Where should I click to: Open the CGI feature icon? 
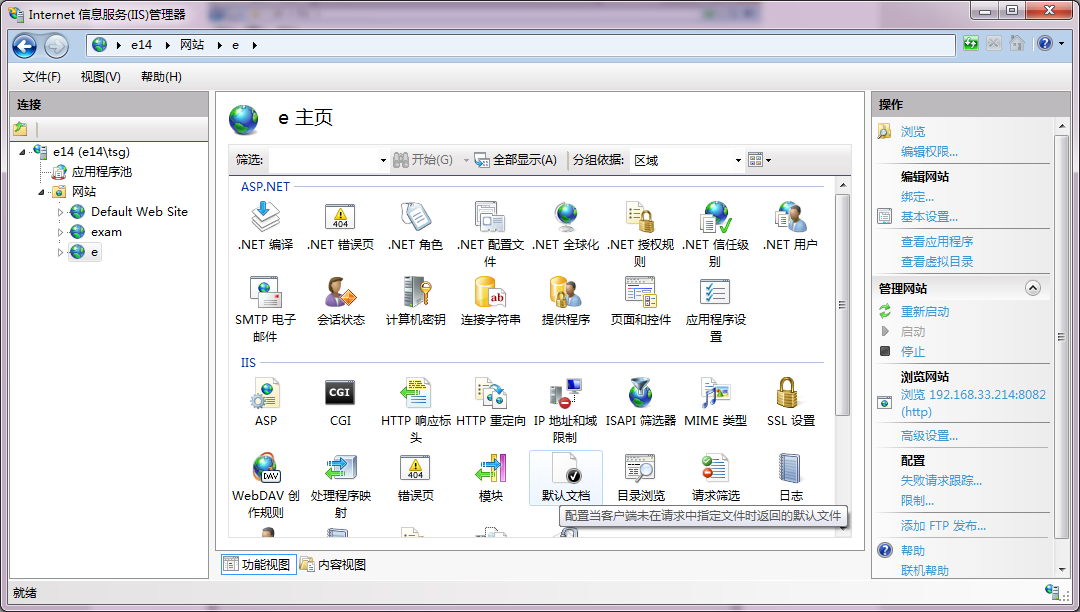tap(340, 391)
